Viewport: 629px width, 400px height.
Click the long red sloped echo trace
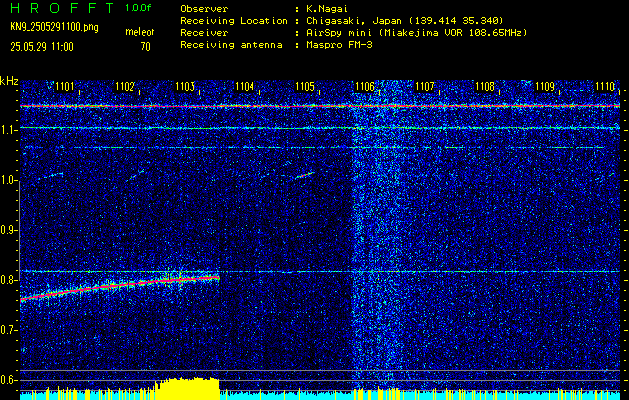[x=120, y=288]
